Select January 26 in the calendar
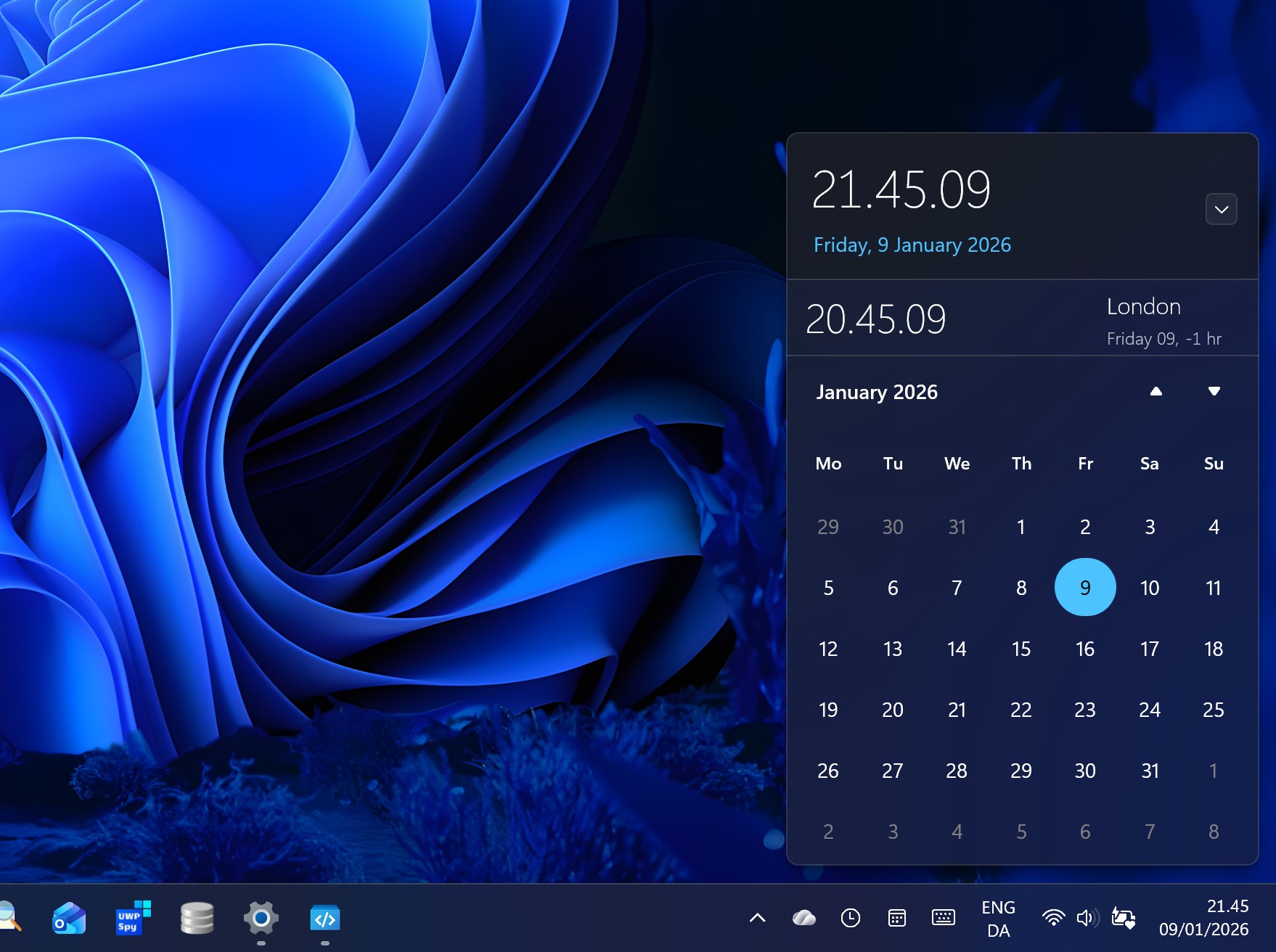Viewport: 1276px width, 952px height. (828, 771)
